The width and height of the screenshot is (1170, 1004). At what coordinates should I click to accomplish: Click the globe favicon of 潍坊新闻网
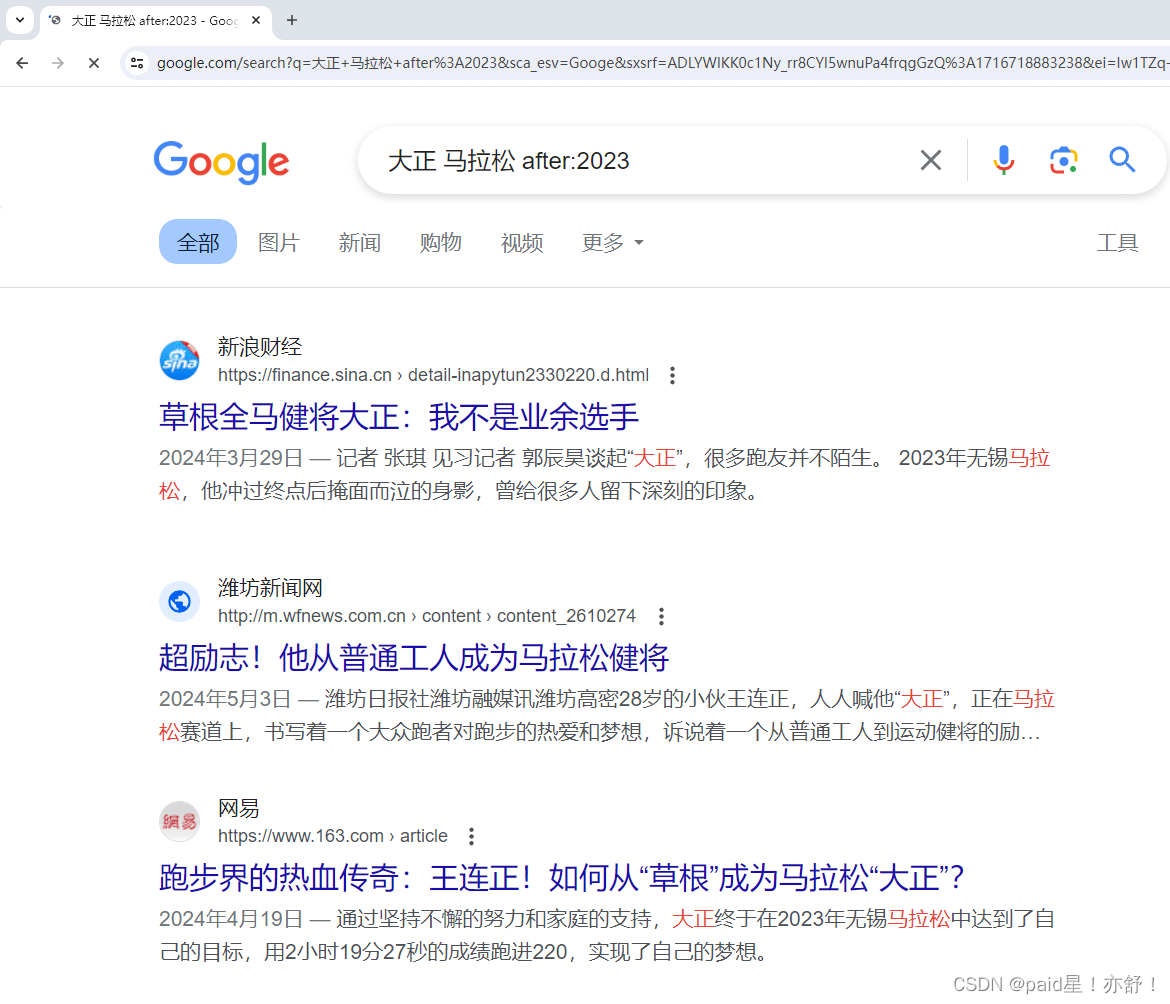[x=180, y=601]
